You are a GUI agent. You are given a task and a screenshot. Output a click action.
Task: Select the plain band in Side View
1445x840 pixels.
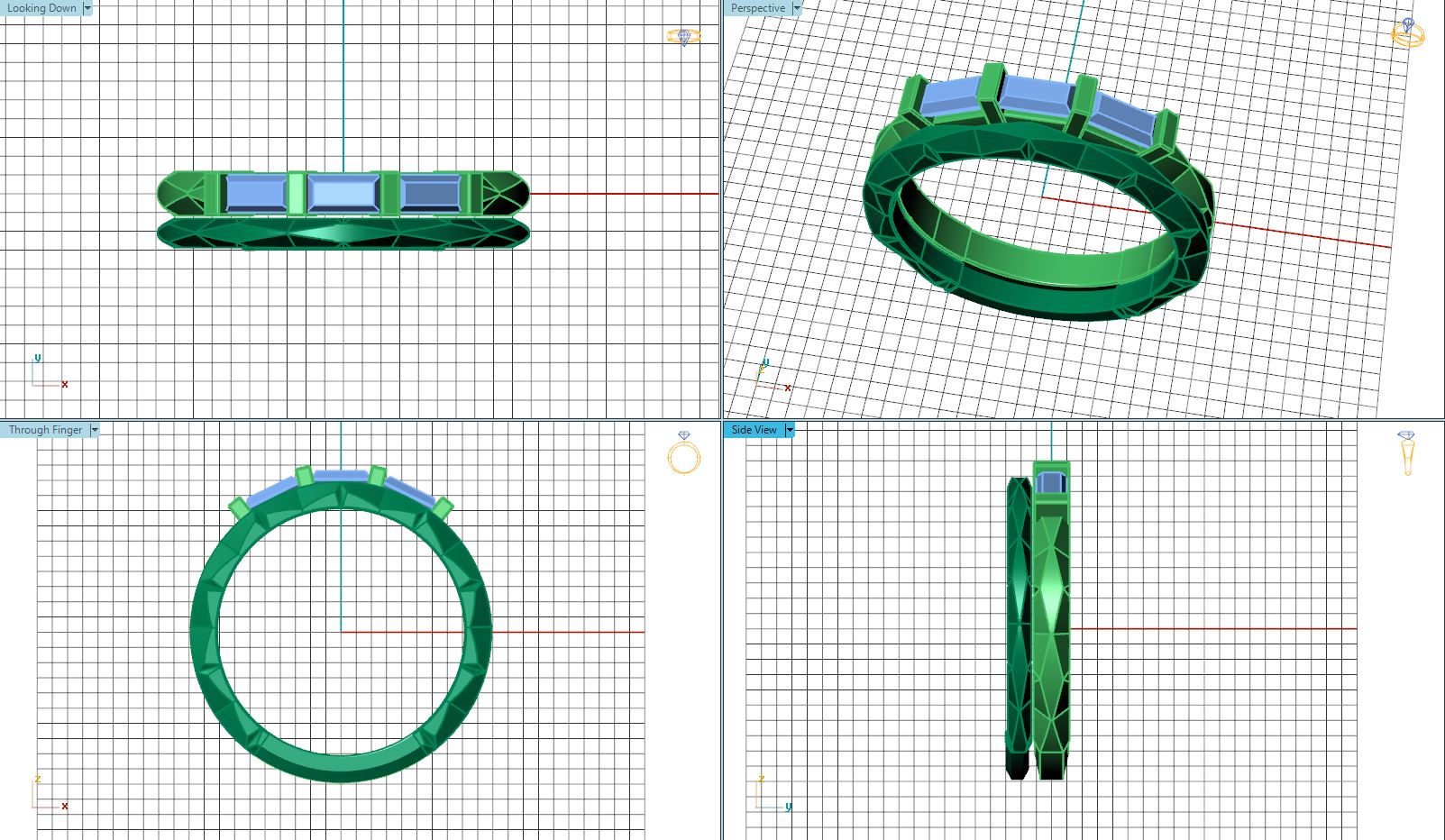pyautogui.click(x=1019, y=628)
